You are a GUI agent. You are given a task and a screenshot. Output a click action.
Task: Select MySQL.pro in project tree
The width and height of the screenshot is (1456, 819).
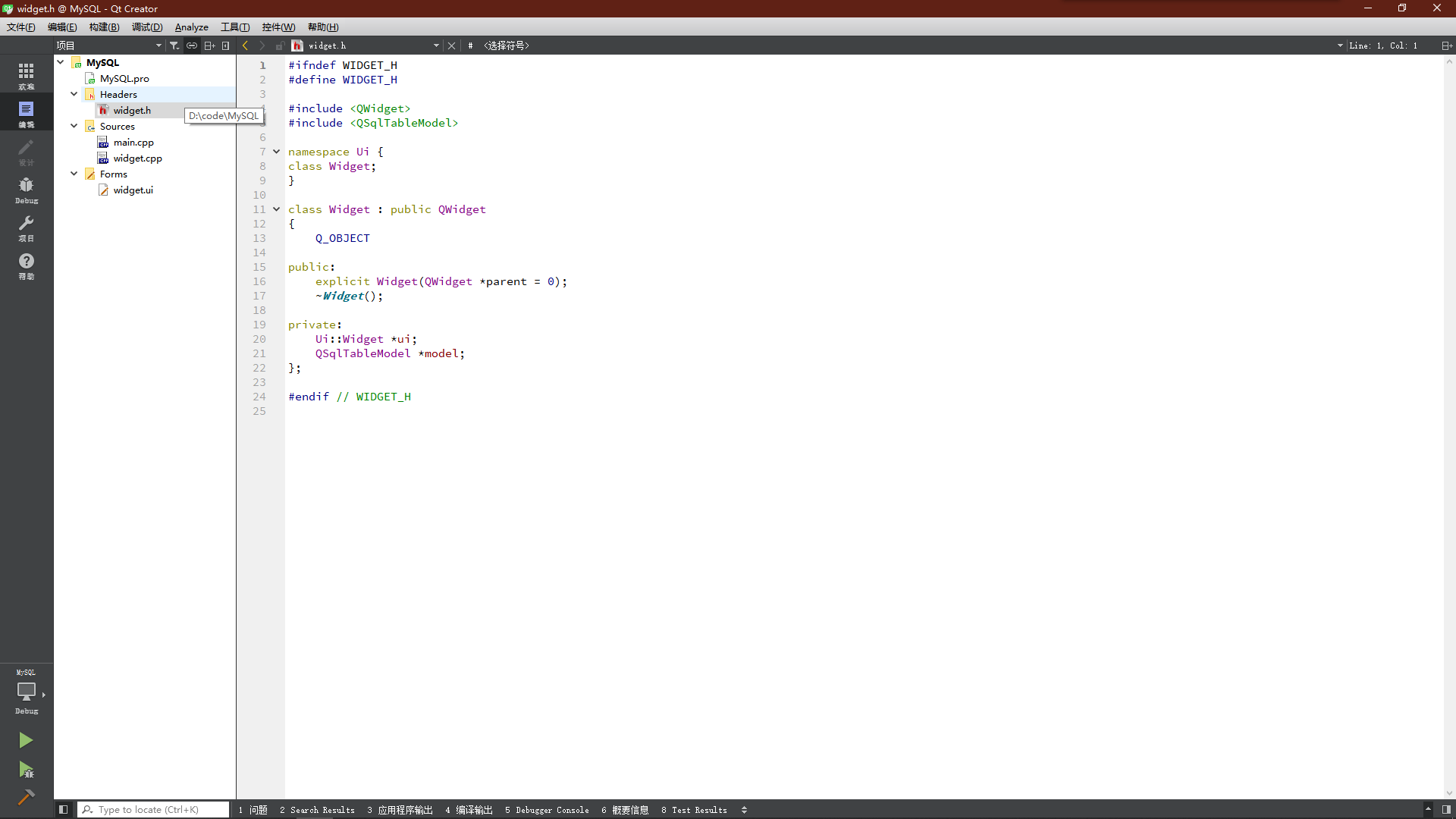(x=124, y=78)
